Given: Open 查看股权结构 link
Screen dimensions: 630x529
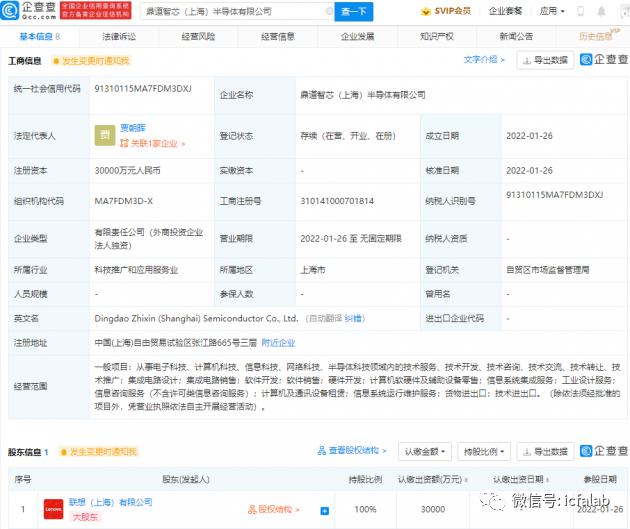Looking at the screenshot, I should pos(352,451).
